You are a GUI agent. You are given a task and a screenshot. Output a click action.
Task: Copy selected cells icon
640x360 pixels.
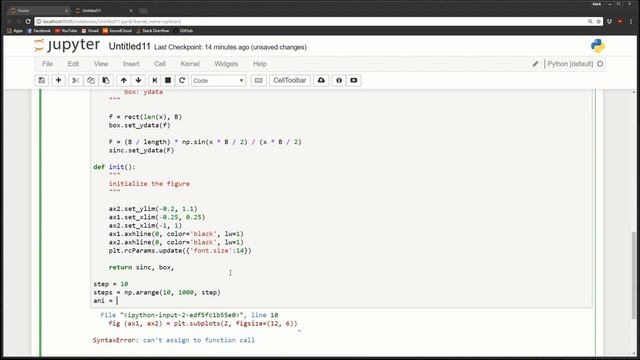(x=91, y=80)
